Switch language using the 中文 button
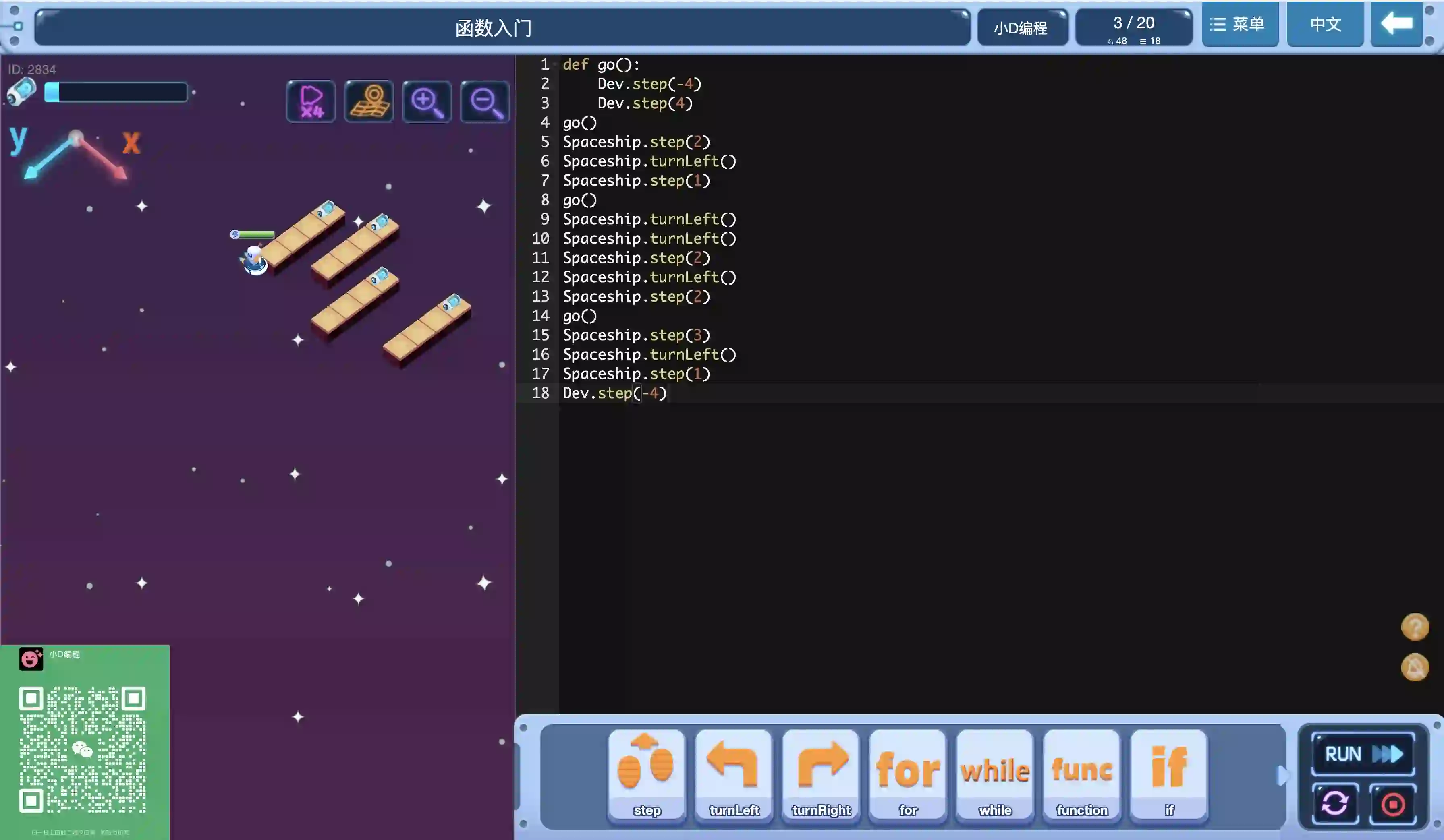The width and height of the screenshot is (1444, 840). coord(1325,24)
